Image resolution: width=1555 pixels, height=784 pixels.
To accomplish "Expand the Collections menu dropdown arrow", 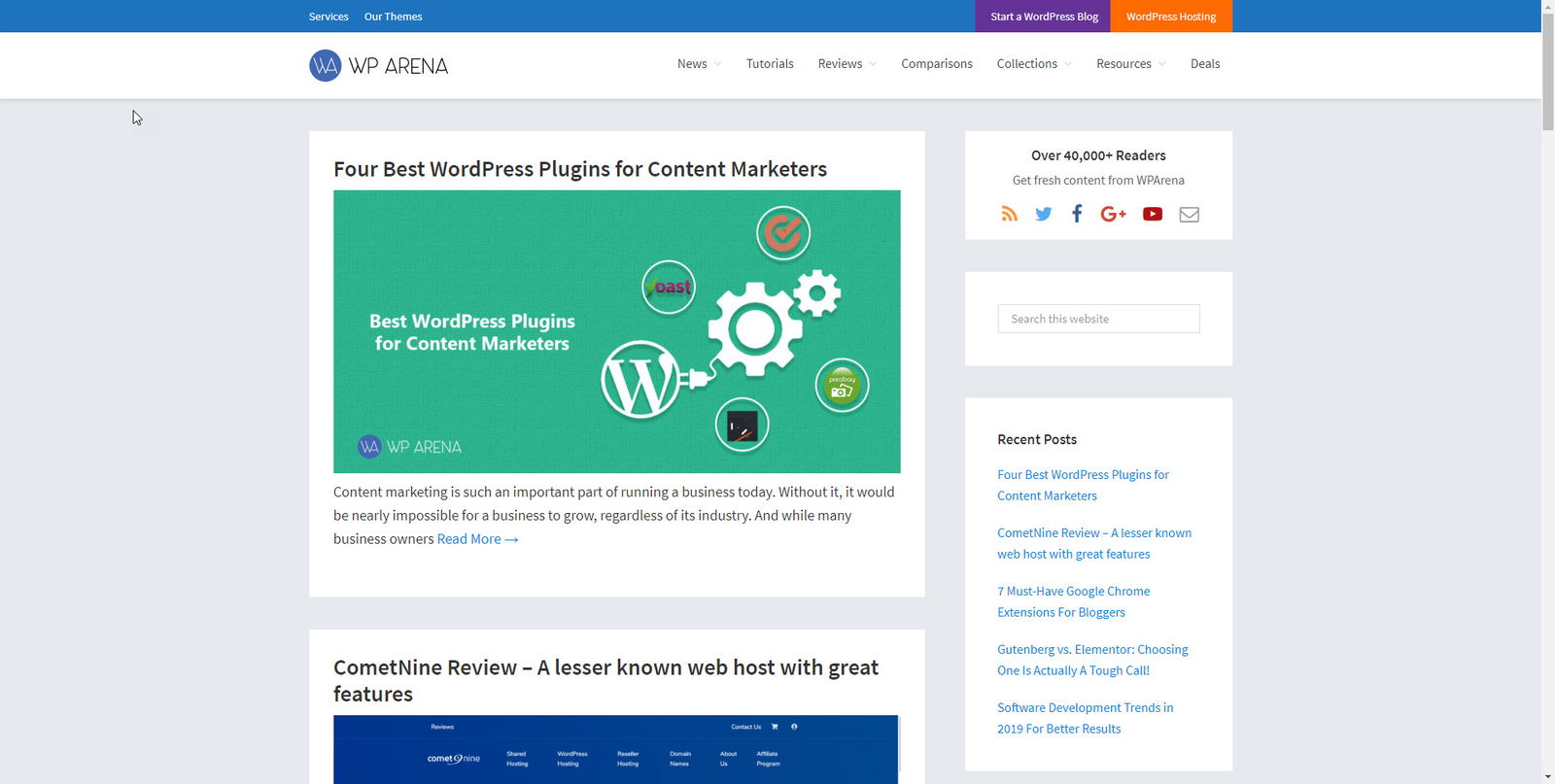I will [1068, 64].
